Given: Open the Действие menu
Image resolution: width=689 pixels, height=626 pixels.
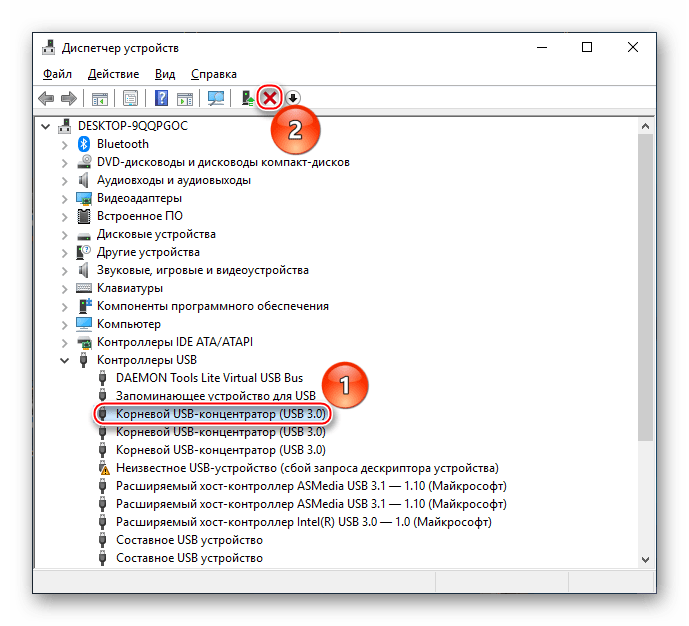Looking at the screenshot, I should tap(113, 74).
